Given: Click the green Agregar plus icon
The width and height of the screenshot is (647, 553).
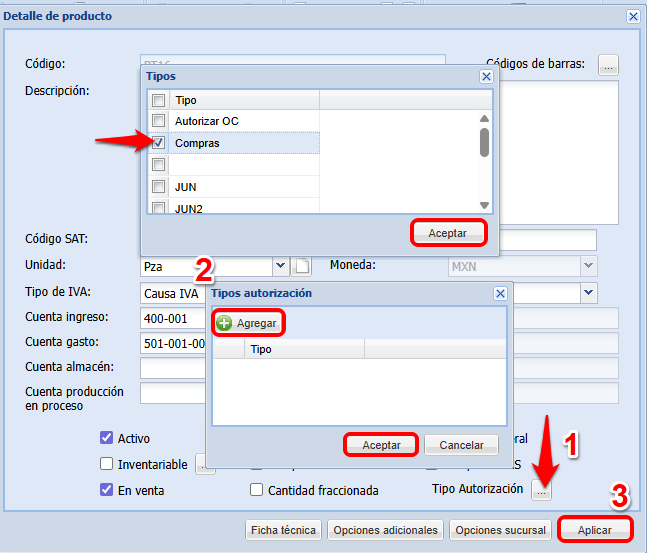Looking at the screenshot, I should click(224, 323).
